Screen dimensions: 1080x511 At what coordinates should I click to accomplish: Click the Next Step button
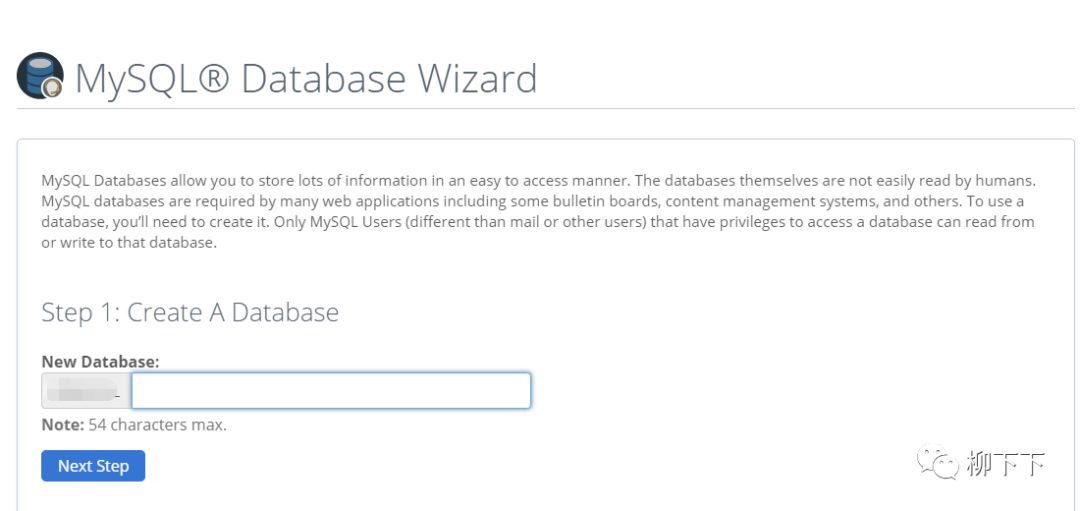tap(93, 466)
